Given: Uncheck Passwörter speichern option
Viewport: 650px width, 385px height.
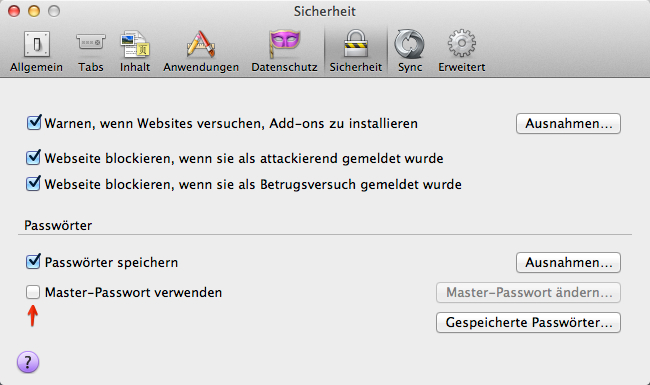Looking at the screenshot, I should 34,262.
